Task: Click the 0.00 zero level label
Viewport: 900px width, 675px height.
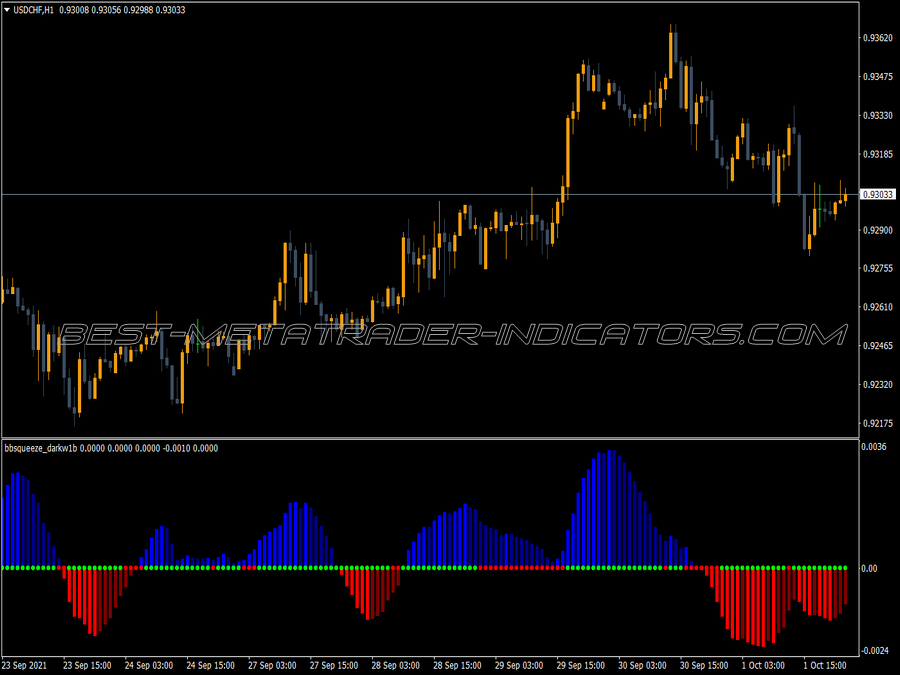Action: [870, 568]
